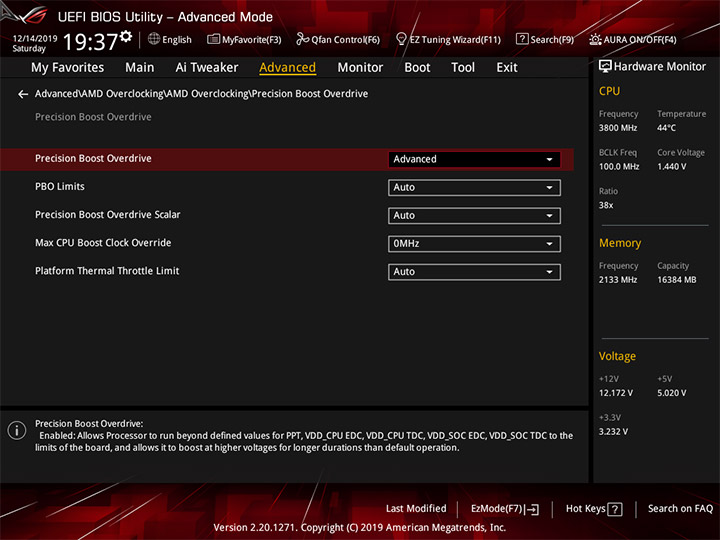Click the EZ Tuning Wizard bulb icon
The height and width of the screenshot is (540, 720).
coord(401,39)
